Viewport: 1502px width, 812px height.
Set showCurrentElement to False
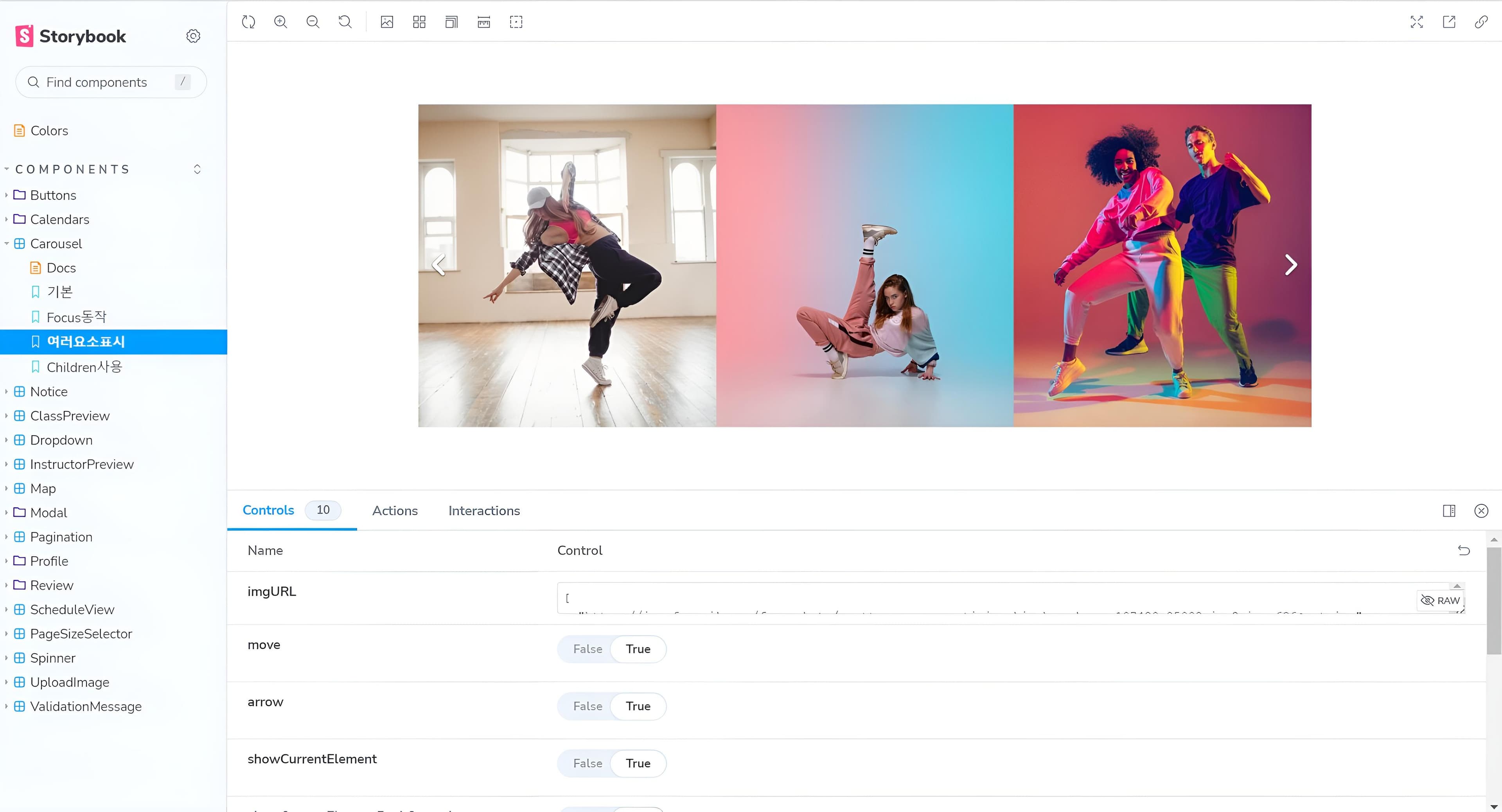(587, 763)
